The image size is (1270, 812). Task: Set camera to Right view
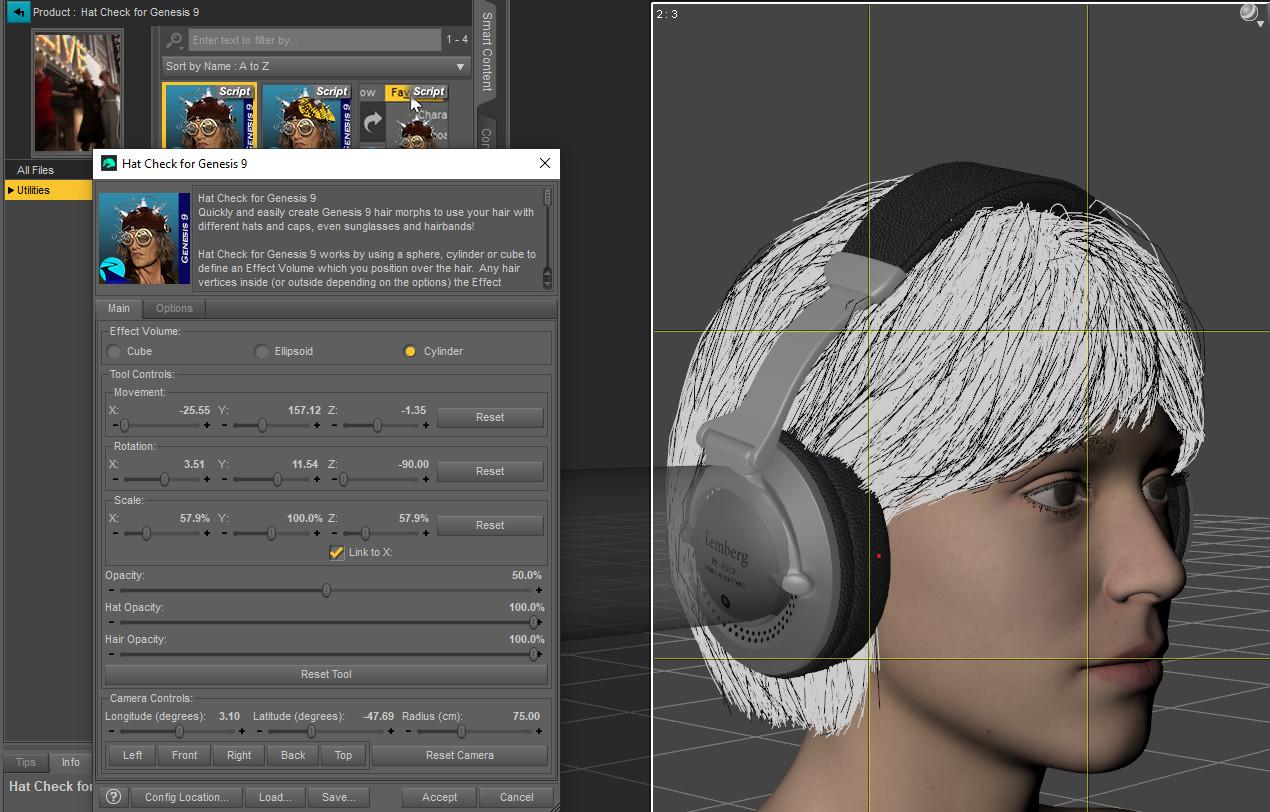click(239, 755)
